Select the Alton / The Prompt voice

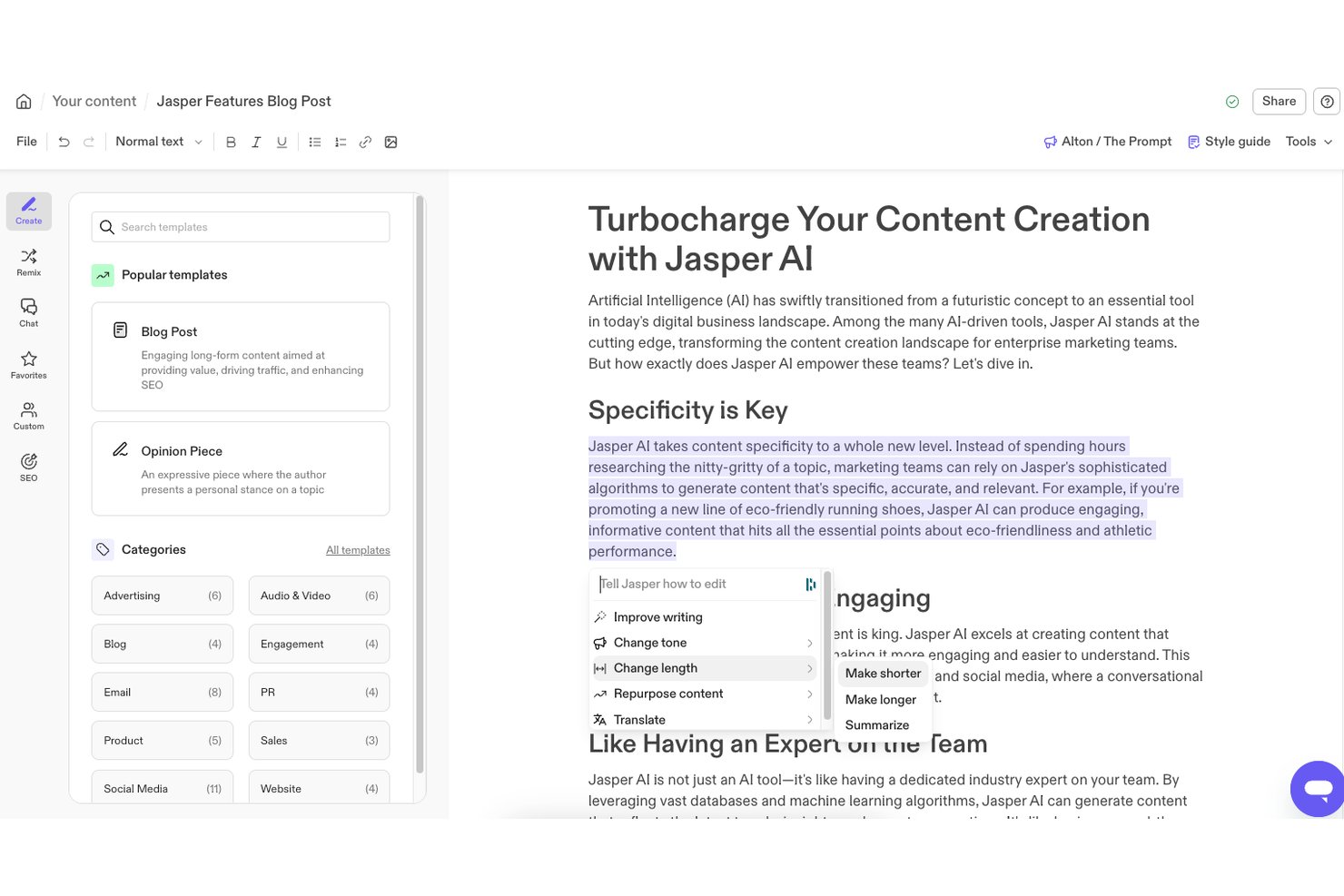(x=1108, y=142)
